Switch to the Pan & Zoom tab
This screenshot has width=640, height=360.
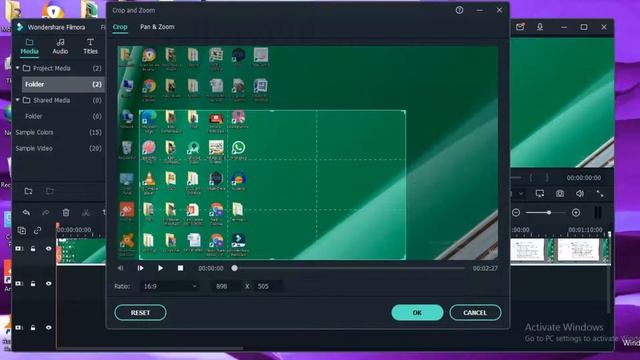(157, 27)
